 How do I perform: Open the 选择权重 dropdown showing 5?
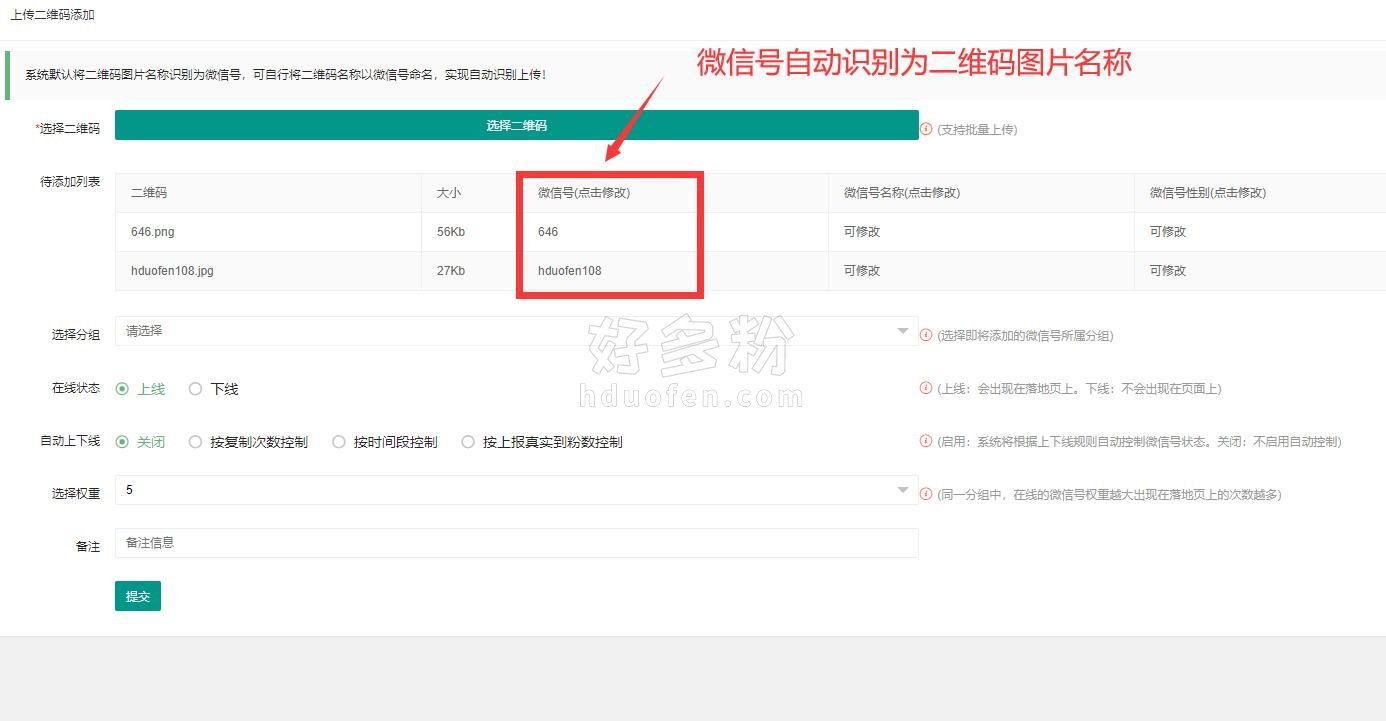[x=516, y=490]
